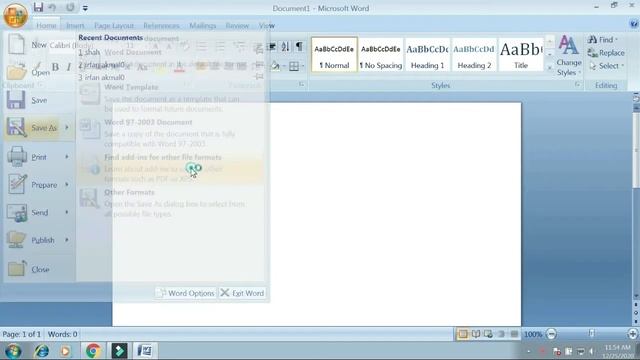The image size is (640, 360).
Task: Expand the Styles gallery More arrow
Action: [549, 67]
